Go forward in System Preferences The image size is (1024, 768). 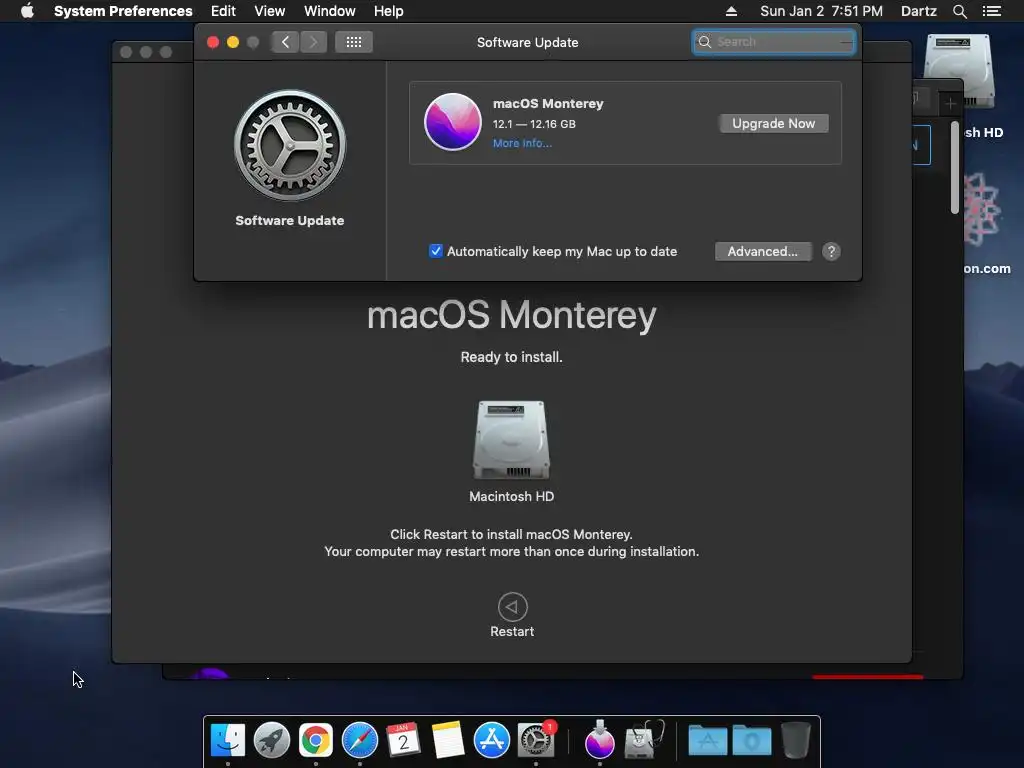[313, 42]
